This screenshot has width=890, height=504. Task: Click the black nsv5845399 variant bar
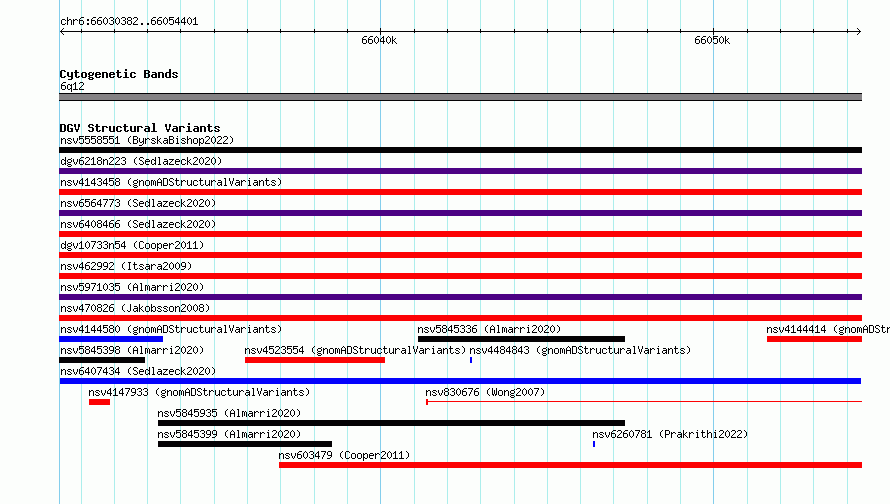tap(245, 444)
